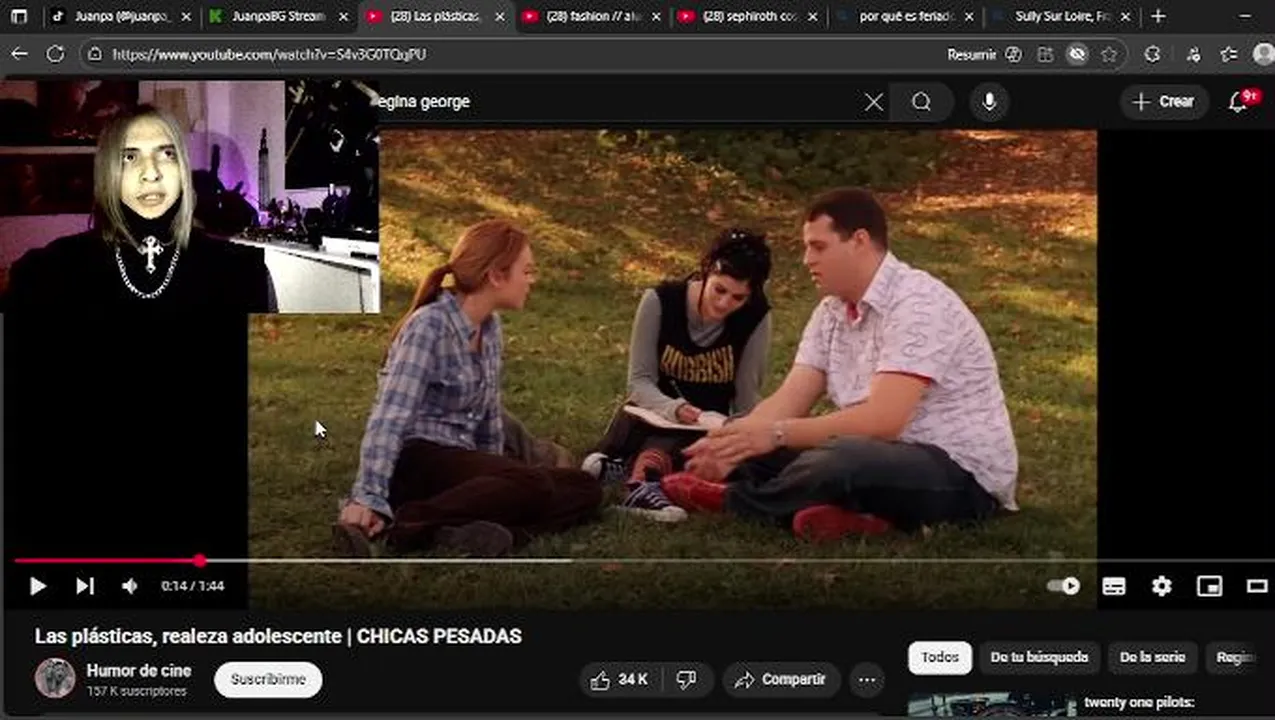The image size is (1275, 720).
Task: Switch to por qué es feriado tab
Action: click(905, 17)
